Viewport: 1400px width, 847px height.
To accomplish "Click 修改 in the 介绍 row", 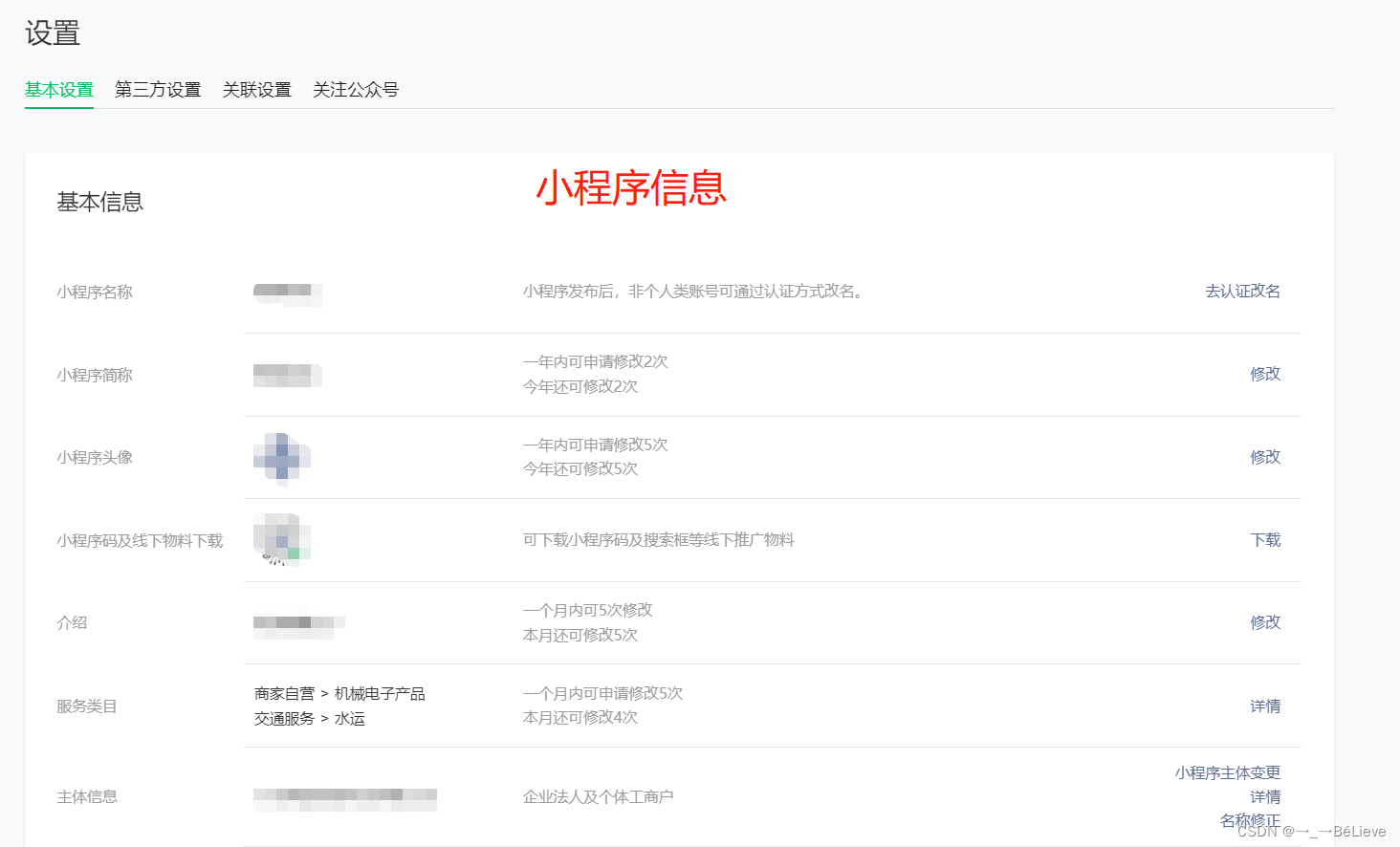I will point(1265,622).
